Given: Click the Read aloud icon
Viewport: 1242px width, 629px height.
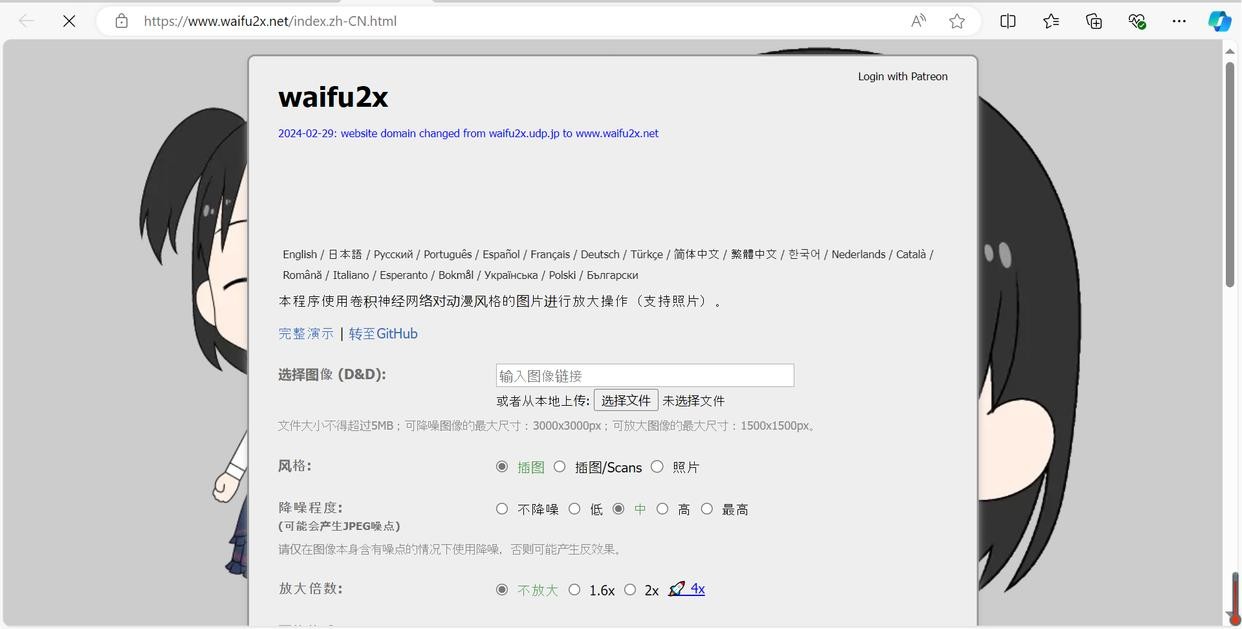Looking at the screenshot, I should pyautogui.click(x=918, y=21).
